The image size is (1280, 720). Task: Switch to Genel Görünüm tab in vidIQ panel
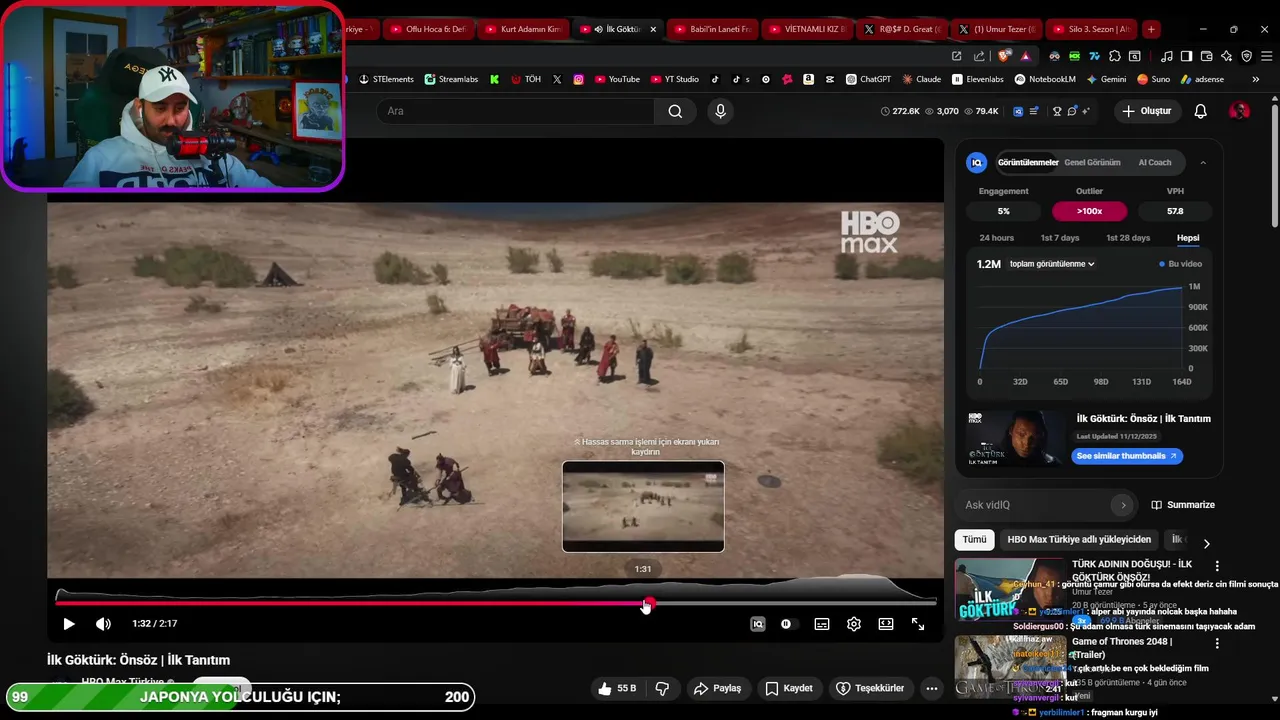[x=1092, y=162]
